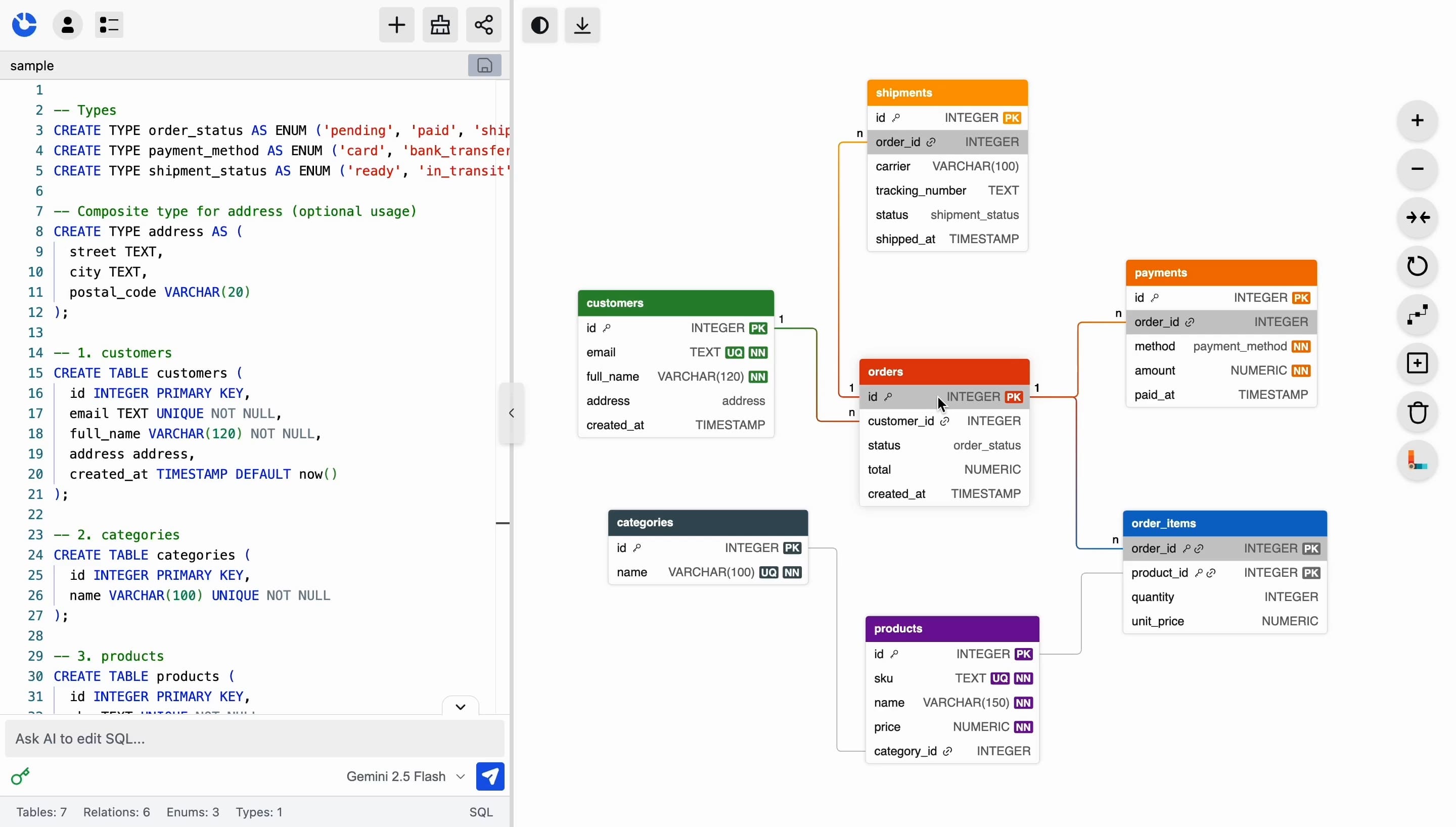Viewport: 1456px width, 827px height.
Task: Click the plus icon to add new diagram
Action: click(x=396, y=25)
